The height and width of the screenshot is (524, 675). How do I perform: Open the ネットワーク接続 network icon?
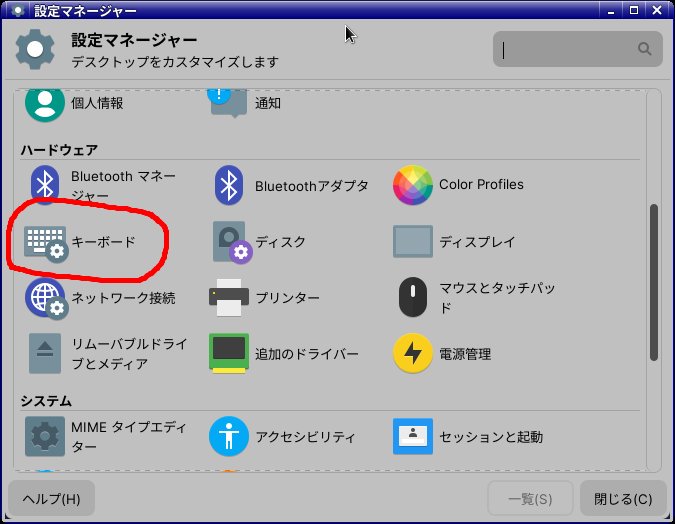(x=46, y=298)
